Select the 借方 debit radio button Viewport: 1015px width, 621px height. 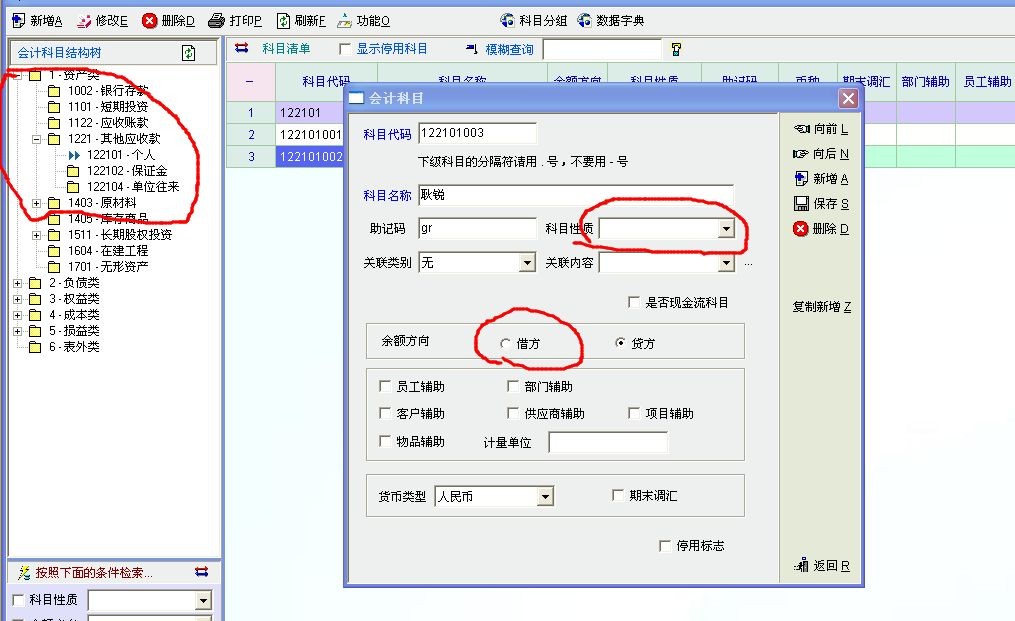pos(505,343)
